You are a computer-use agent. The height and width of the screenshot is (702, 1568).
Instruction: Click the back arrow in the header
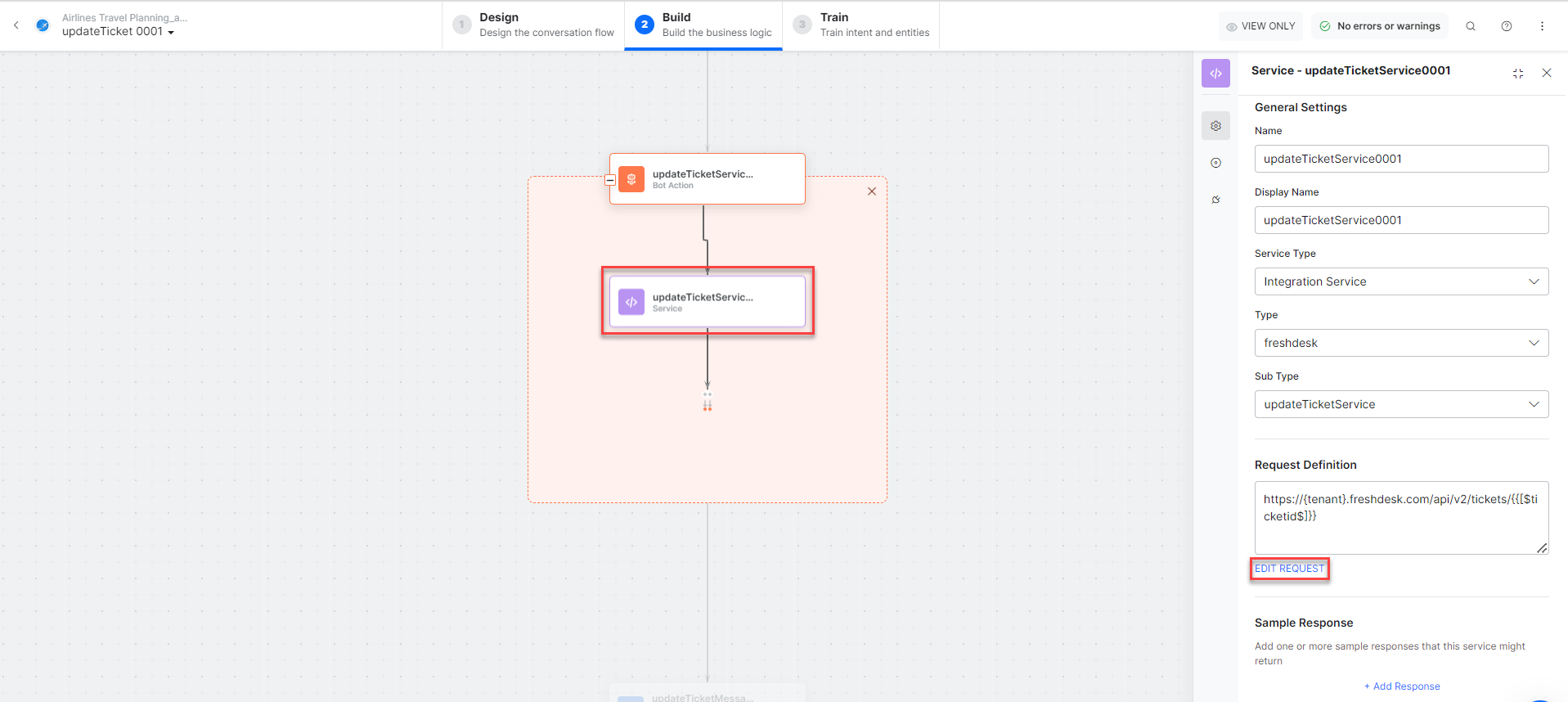pos(16,25)
